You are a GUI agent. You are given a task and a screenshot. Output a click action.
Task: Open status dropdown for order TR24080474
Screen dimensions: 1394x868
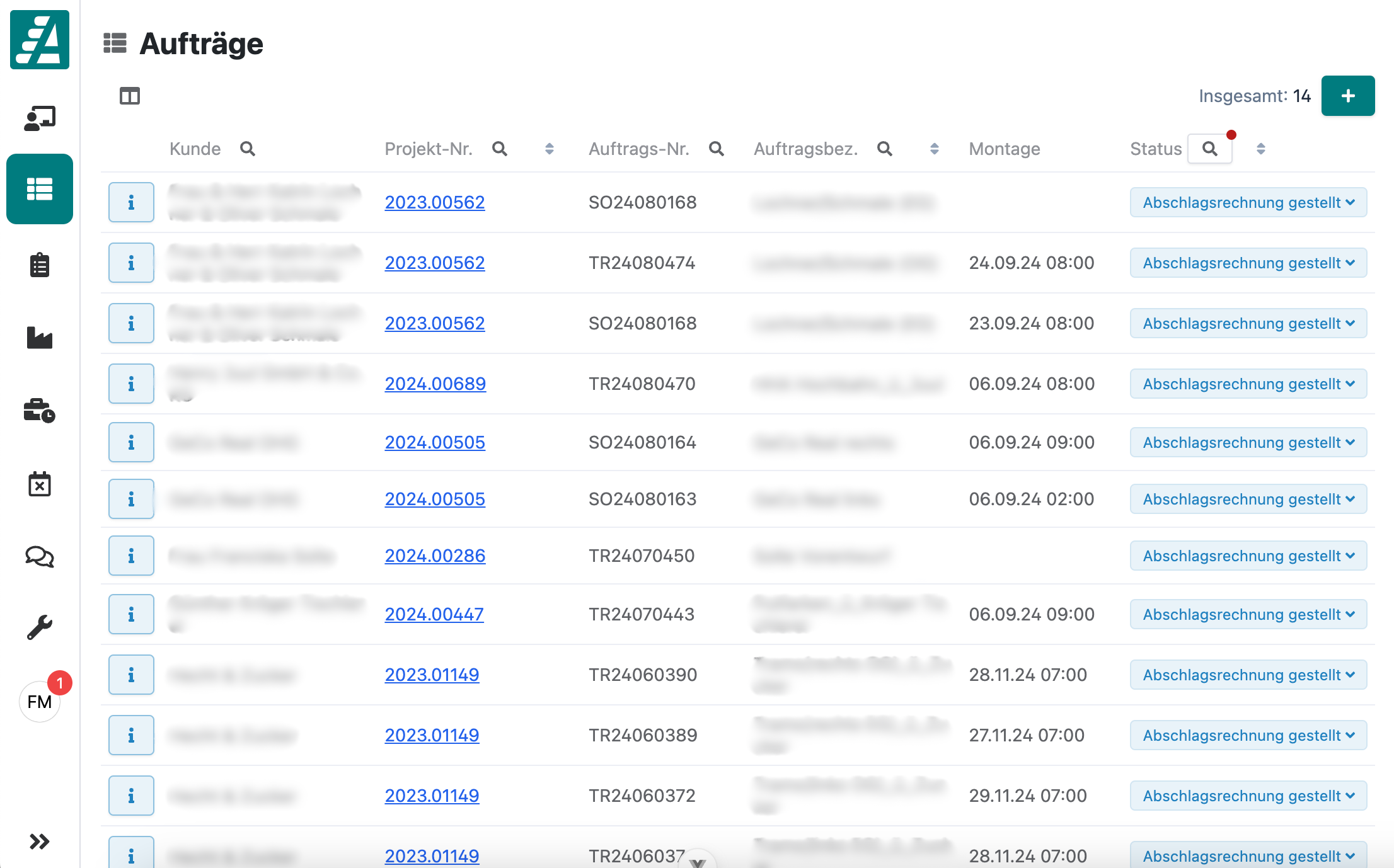click(1248, 263)
